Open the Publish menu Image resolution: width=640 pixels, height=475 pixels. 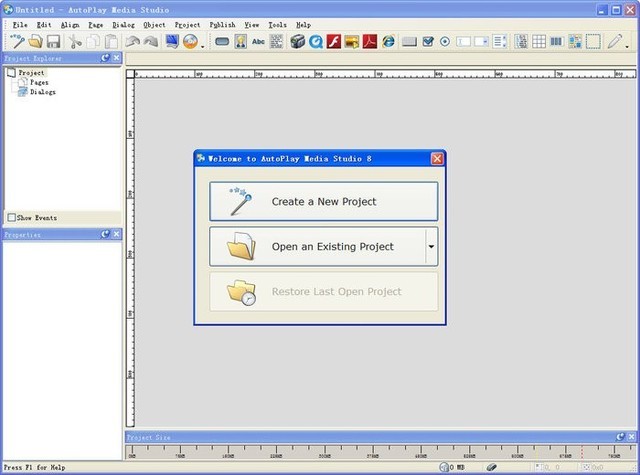(222, 24)
